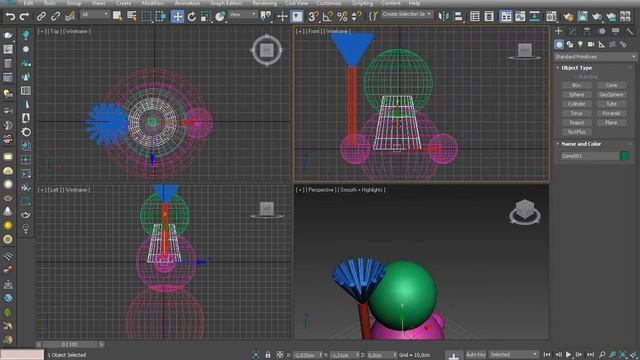Open Edit Named Selection Sets
The width and height of the screenshot is (640, 360).
tap(373, 16)
